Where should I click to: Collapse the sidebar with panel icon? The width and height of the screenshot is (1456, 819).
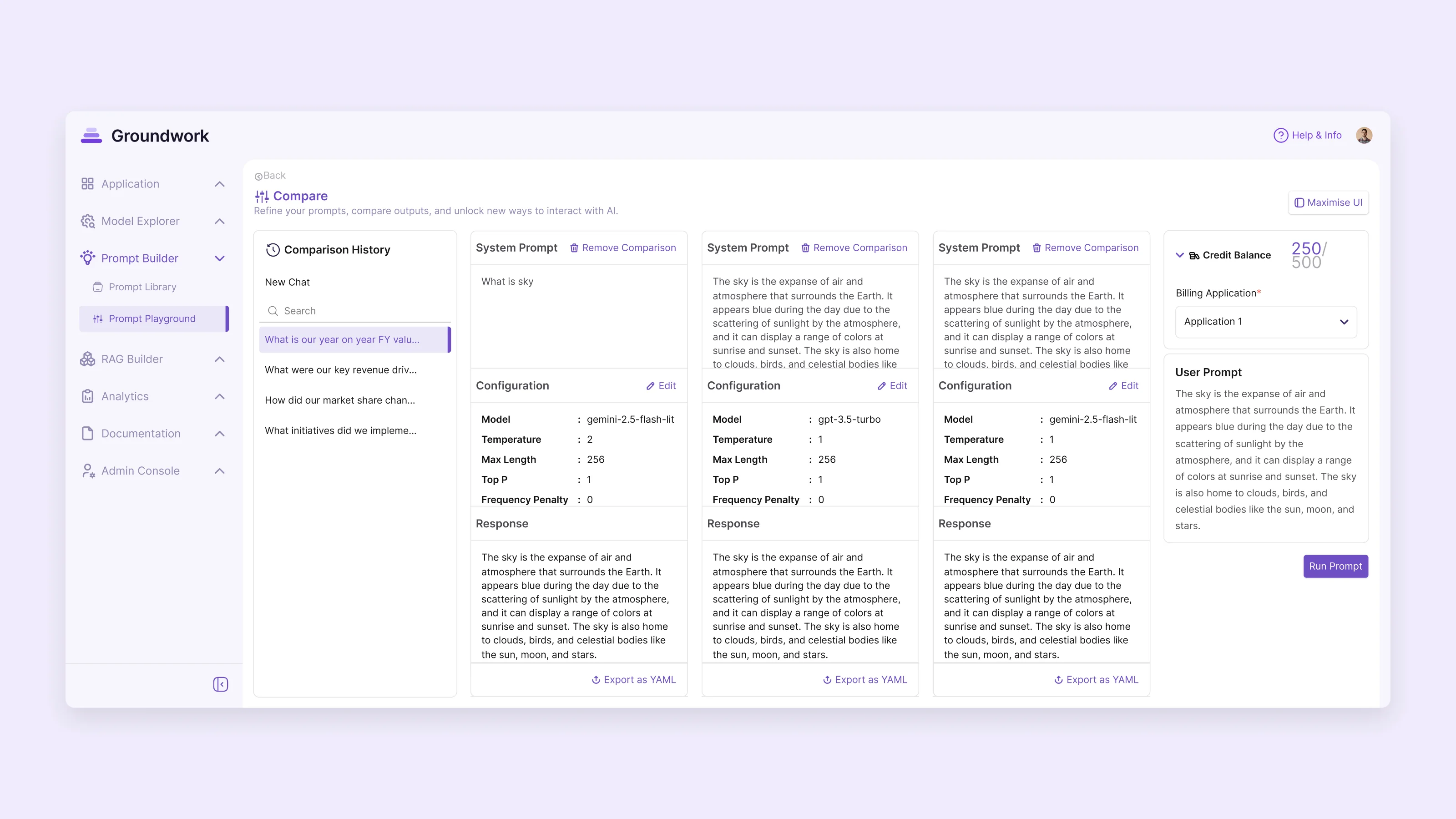click(220, 684)
